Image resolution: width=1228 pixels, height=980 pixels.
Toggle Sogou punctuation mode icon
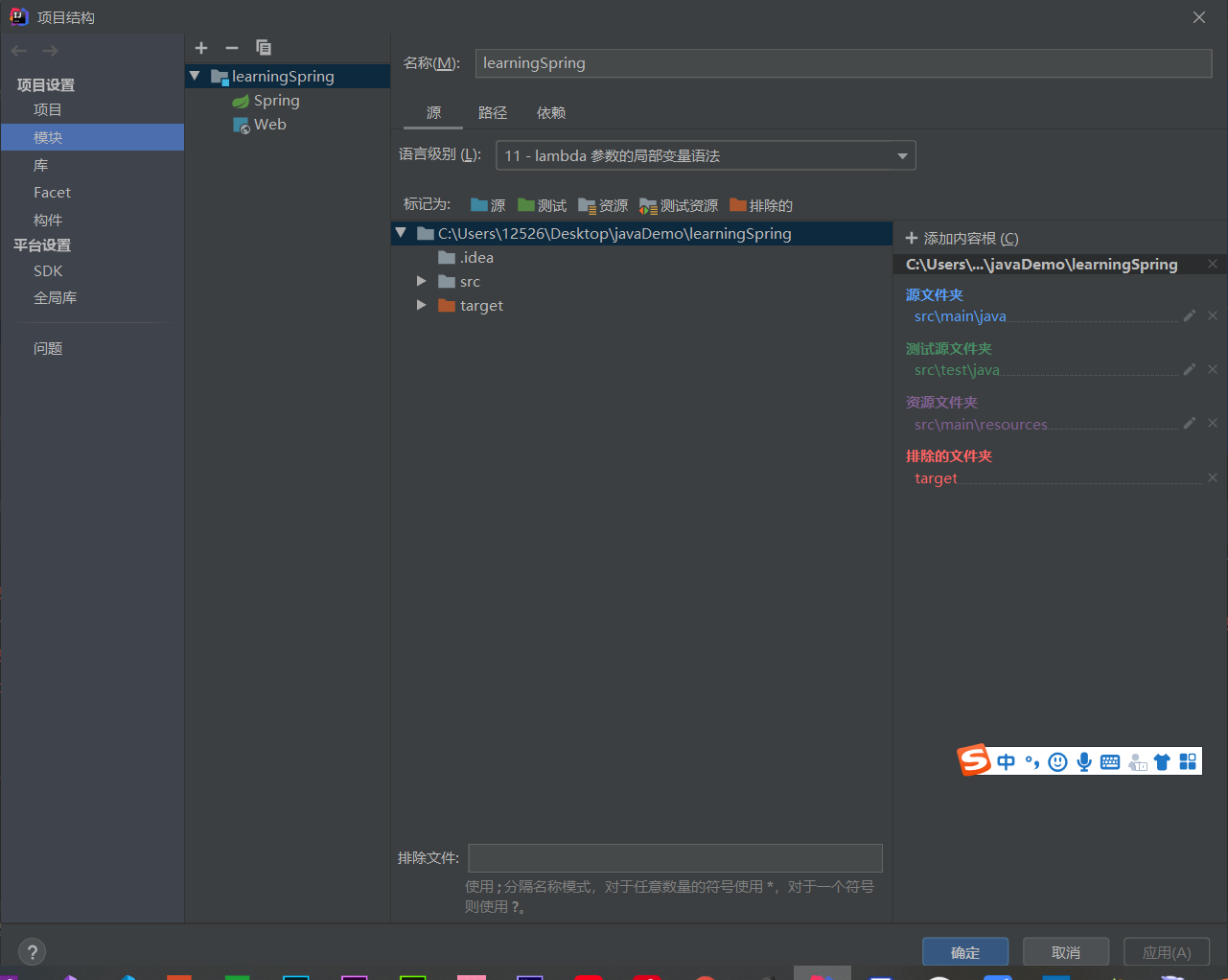pyautogui.click(x=1032, y=761)
